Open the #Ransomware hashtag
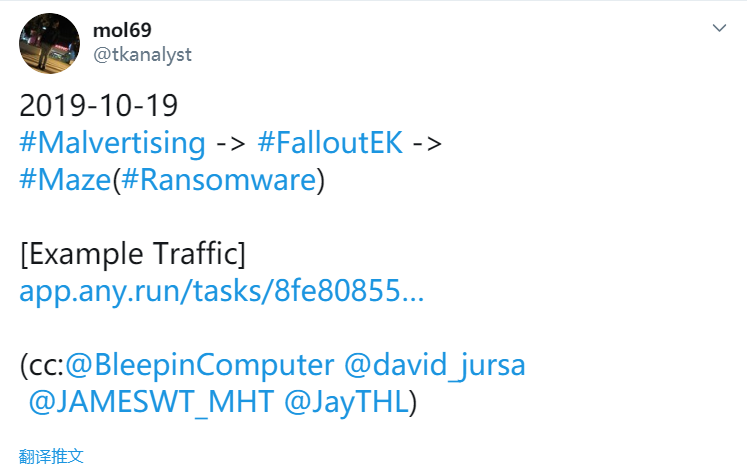This screenshot has width=748, height=469. (x=219, y=180)
